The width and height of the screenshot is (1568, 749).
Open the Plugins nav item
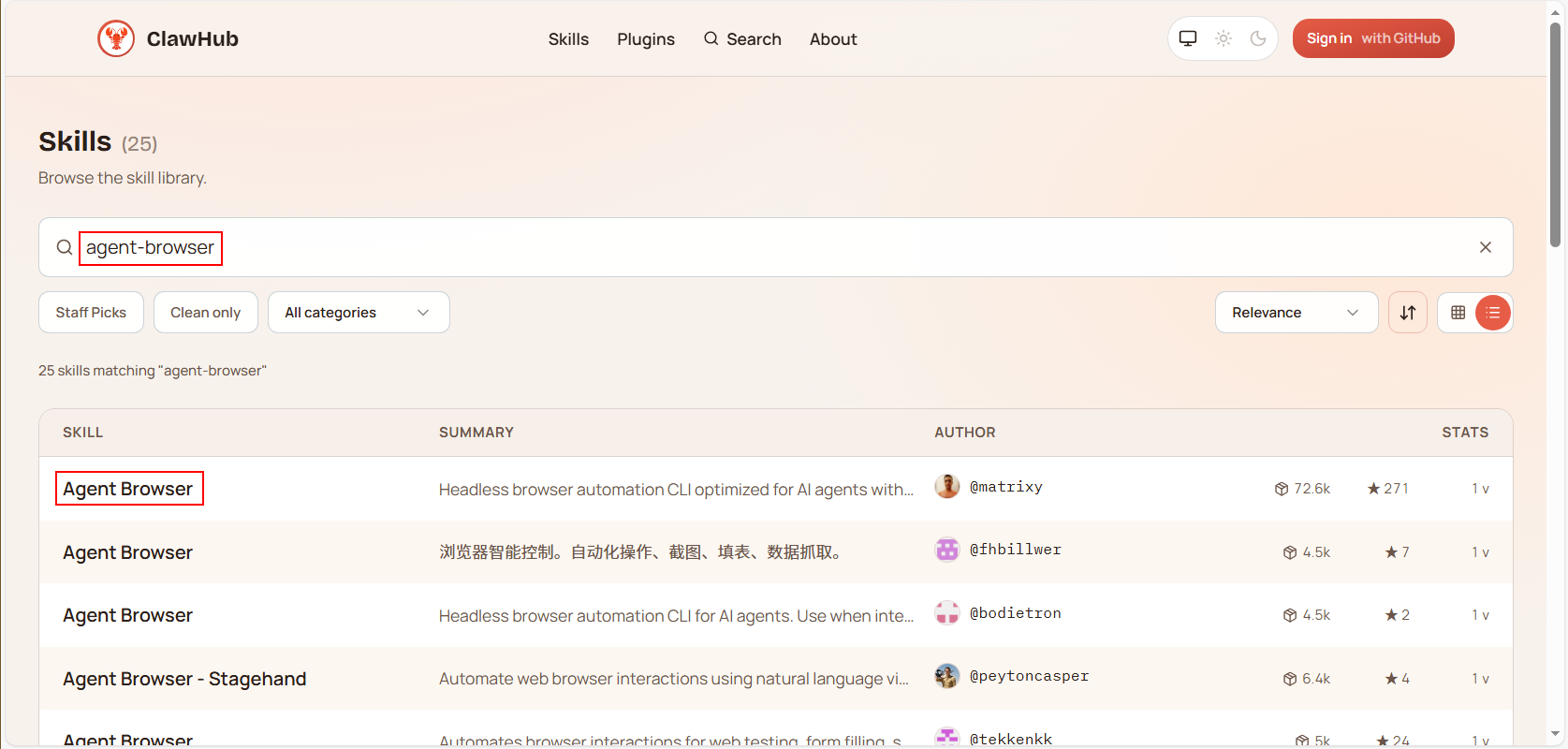pos(645,39)
